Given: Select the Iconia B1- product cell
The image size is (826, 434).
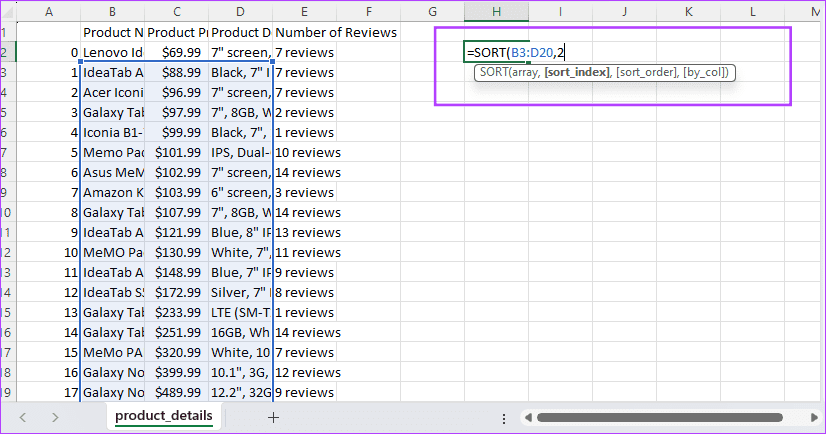Looking at the screenshot, I should [x=113, y=132].
